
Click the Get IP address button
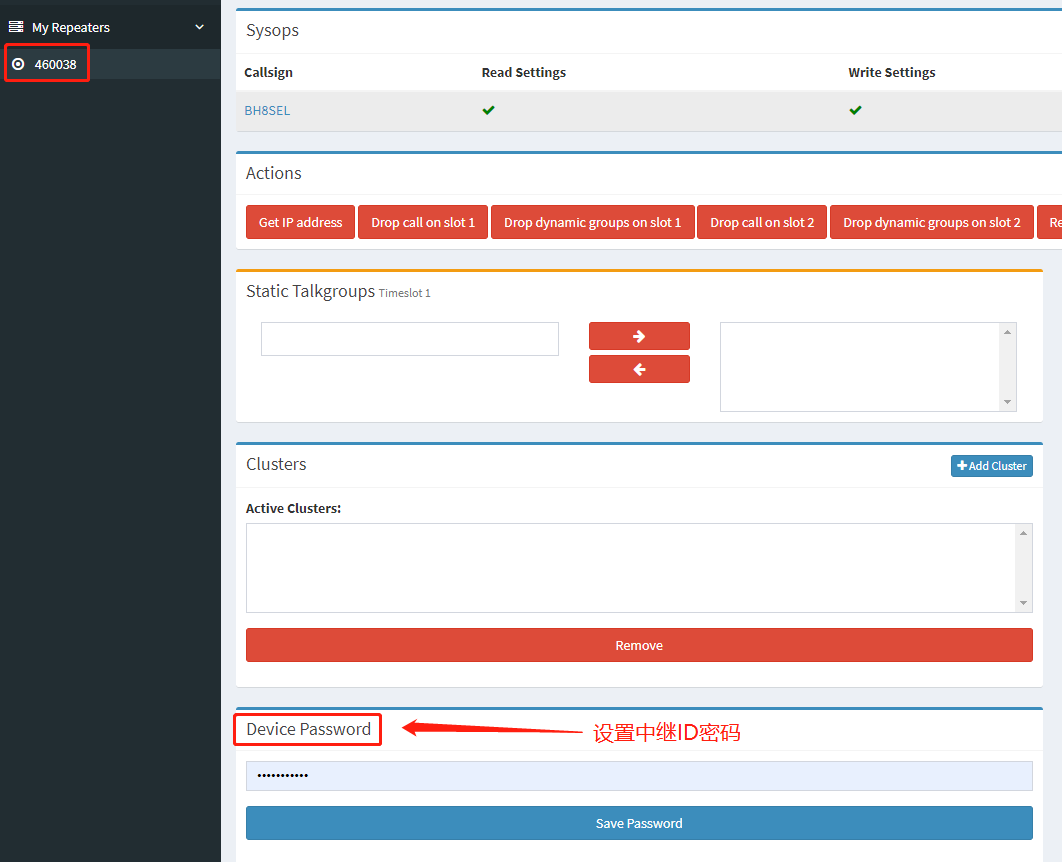(x=300, y=222)
